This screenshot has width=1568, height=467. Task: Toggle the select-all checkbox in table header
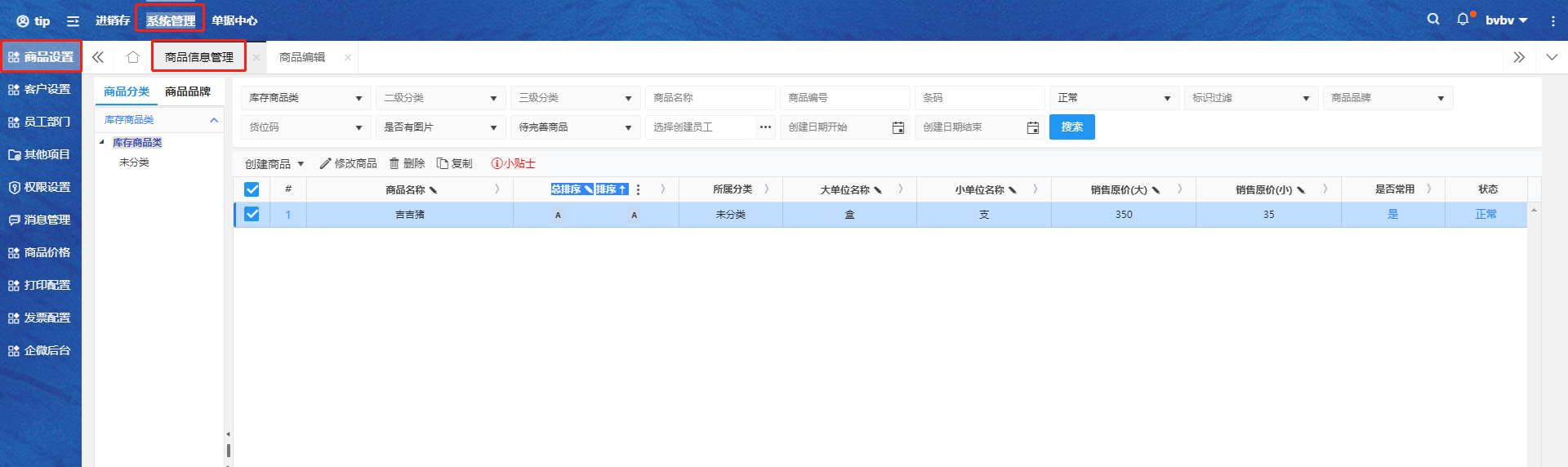tap(252, 189)
